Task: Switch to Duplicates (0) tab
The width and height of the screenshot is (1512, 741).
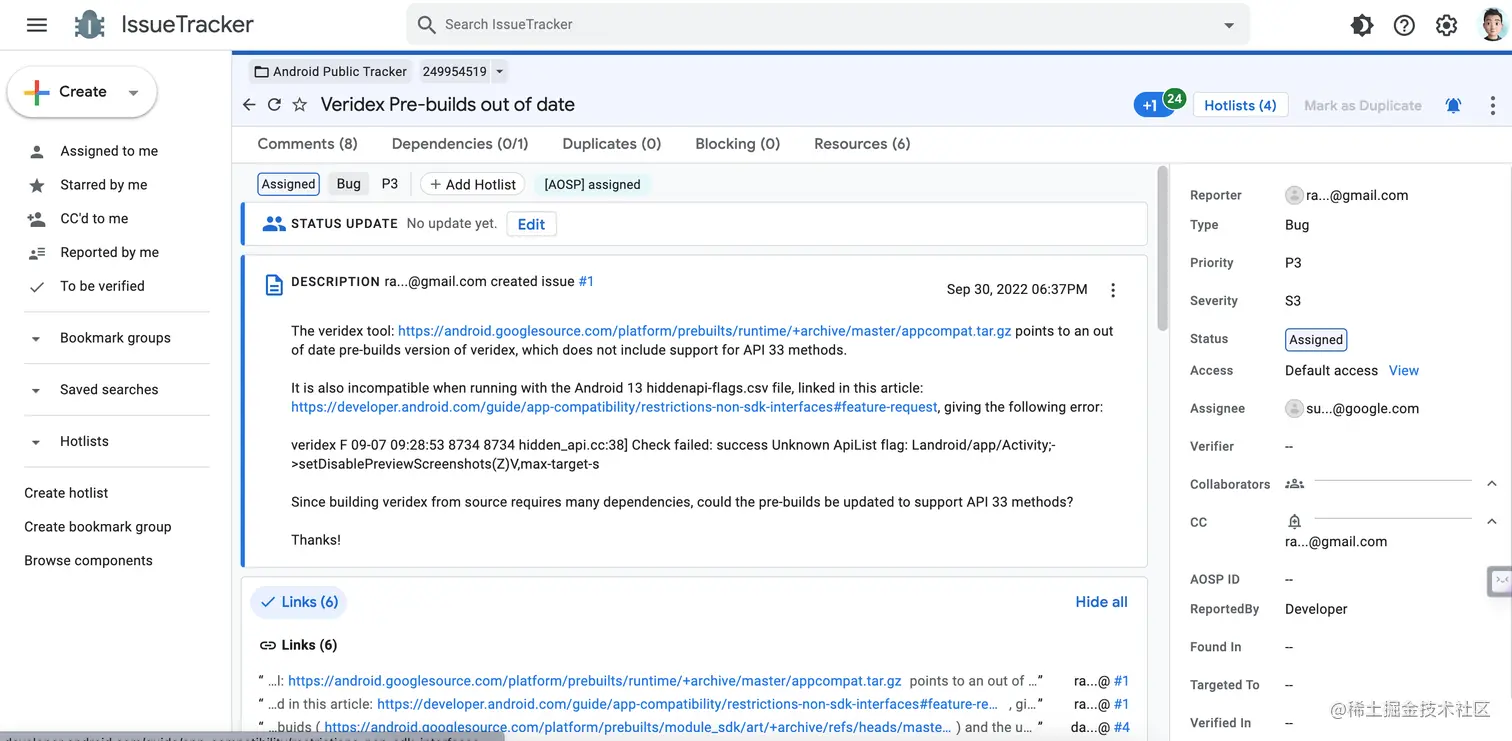Action: tap(612, 144)
